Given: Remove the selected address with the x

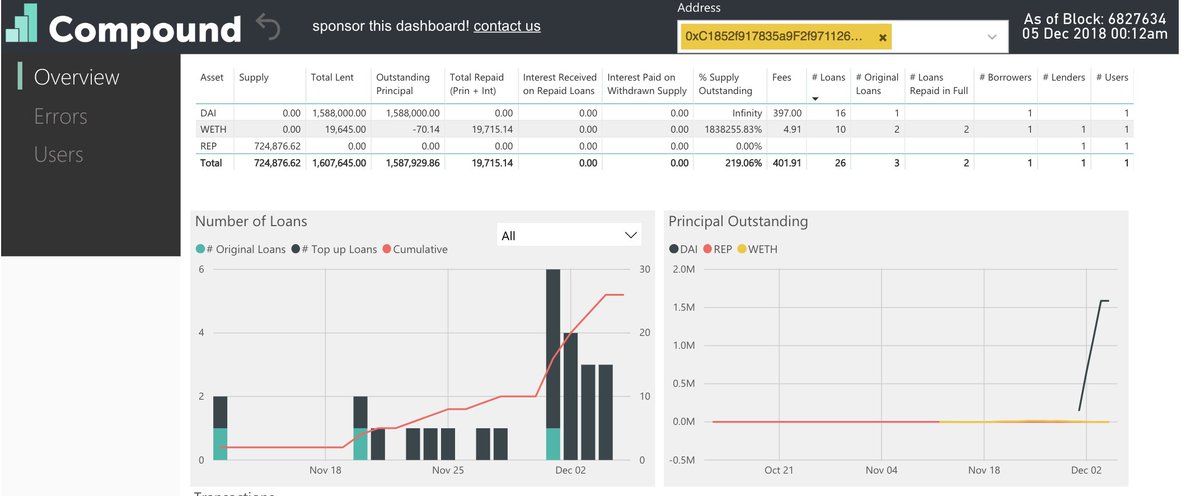Looking at the screenshot, I should pos(883,37).
